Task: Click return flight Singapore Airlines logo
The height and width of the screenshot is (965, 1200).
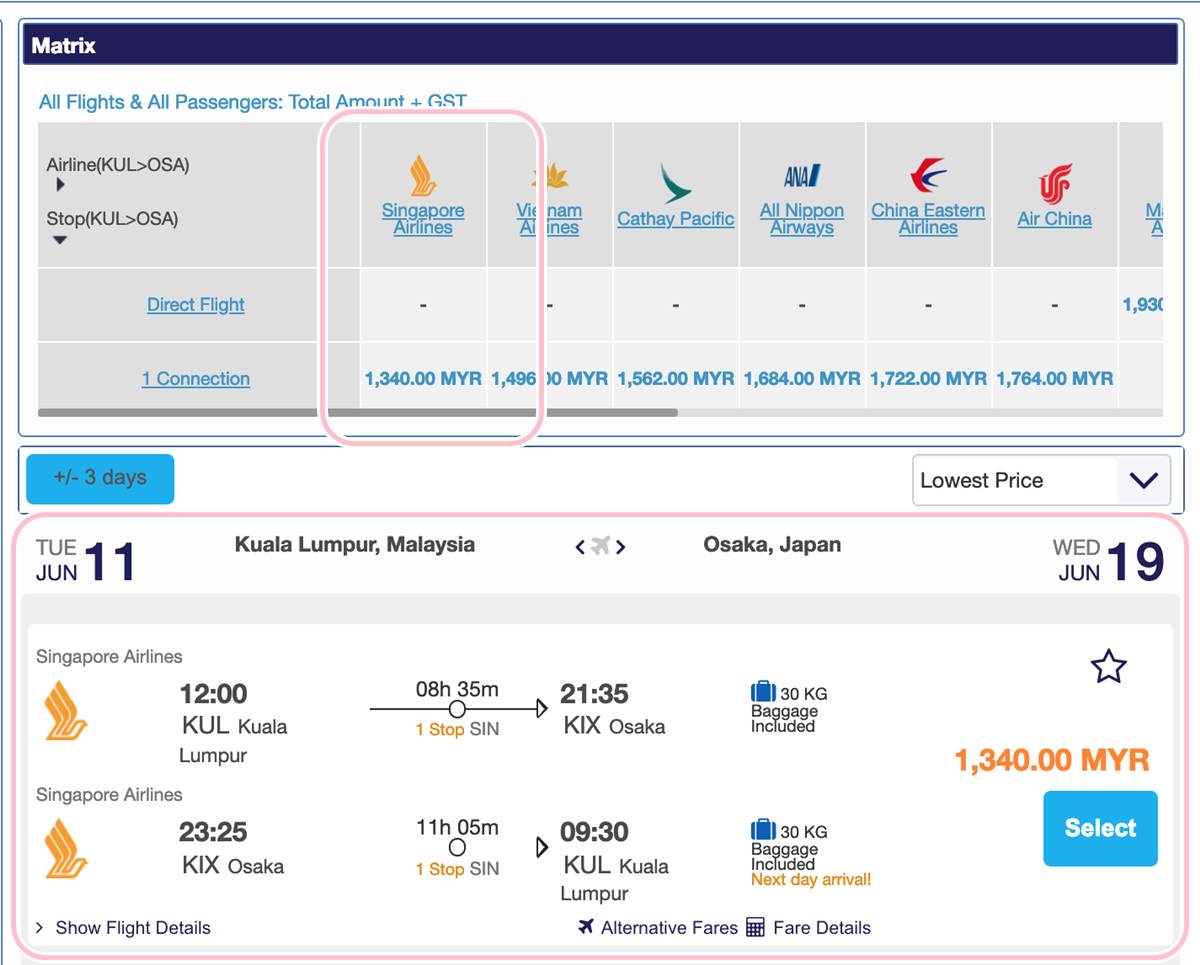Action: click(66, 848)
